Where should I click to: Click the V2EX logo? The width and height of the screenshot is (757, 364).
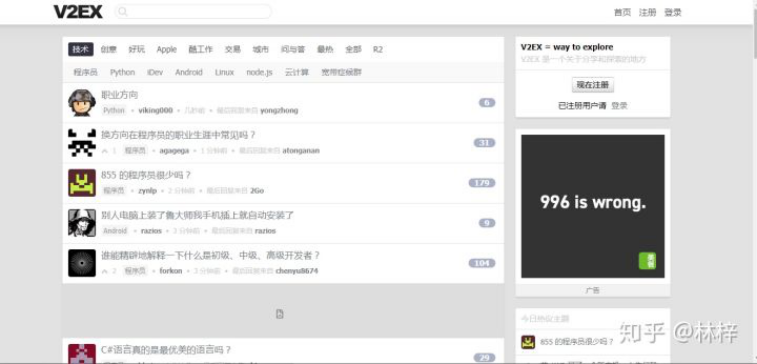(78, 12)
